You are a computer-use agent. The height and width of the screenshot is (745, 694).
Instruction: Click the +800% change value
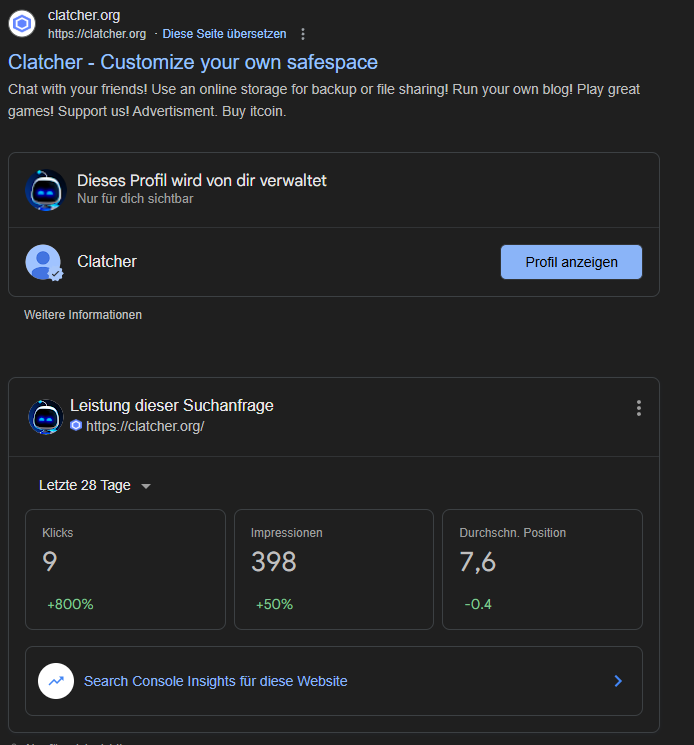70,604
